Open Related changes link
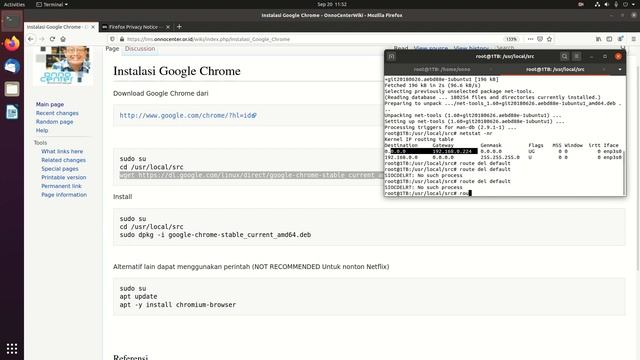 click(x=64, y=160)
